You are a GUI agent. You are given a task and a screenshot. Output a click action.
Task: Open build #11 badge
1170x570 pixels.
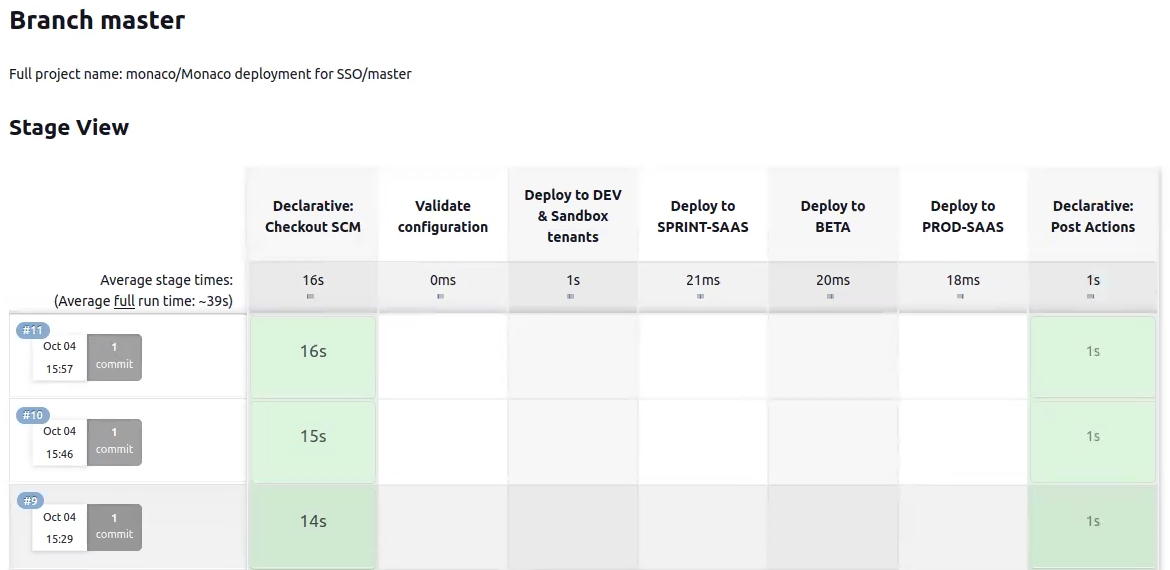tap(33, 331)
